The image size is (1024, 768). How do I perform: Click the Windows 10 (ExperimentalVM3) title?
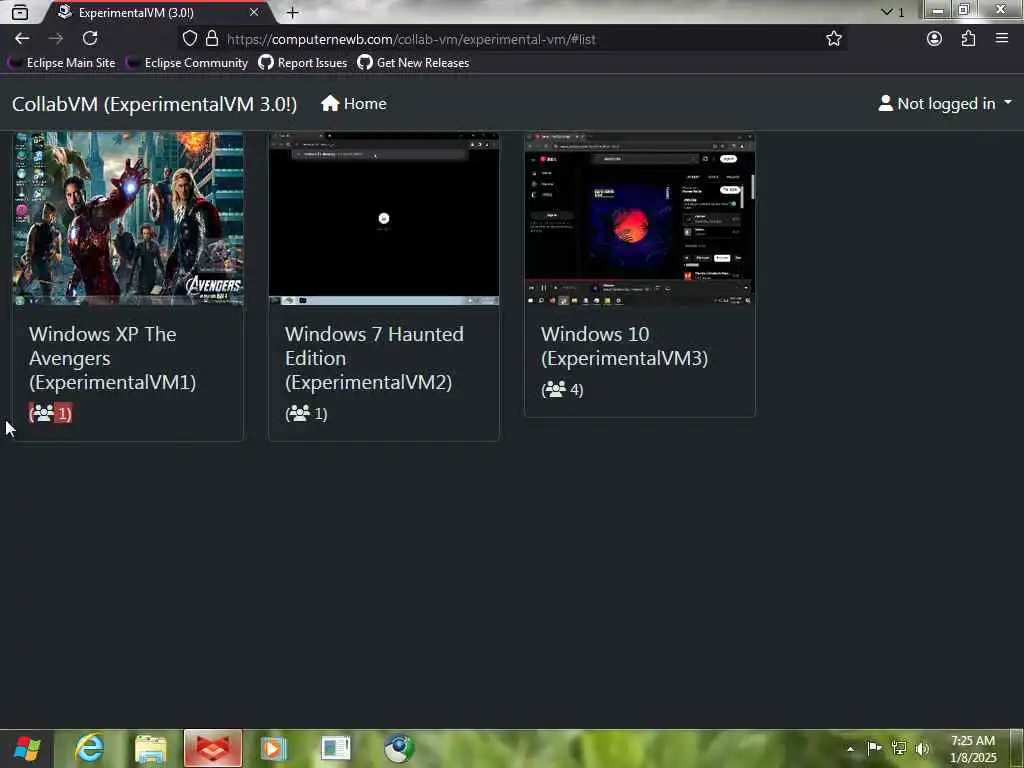tap(624, 346)
